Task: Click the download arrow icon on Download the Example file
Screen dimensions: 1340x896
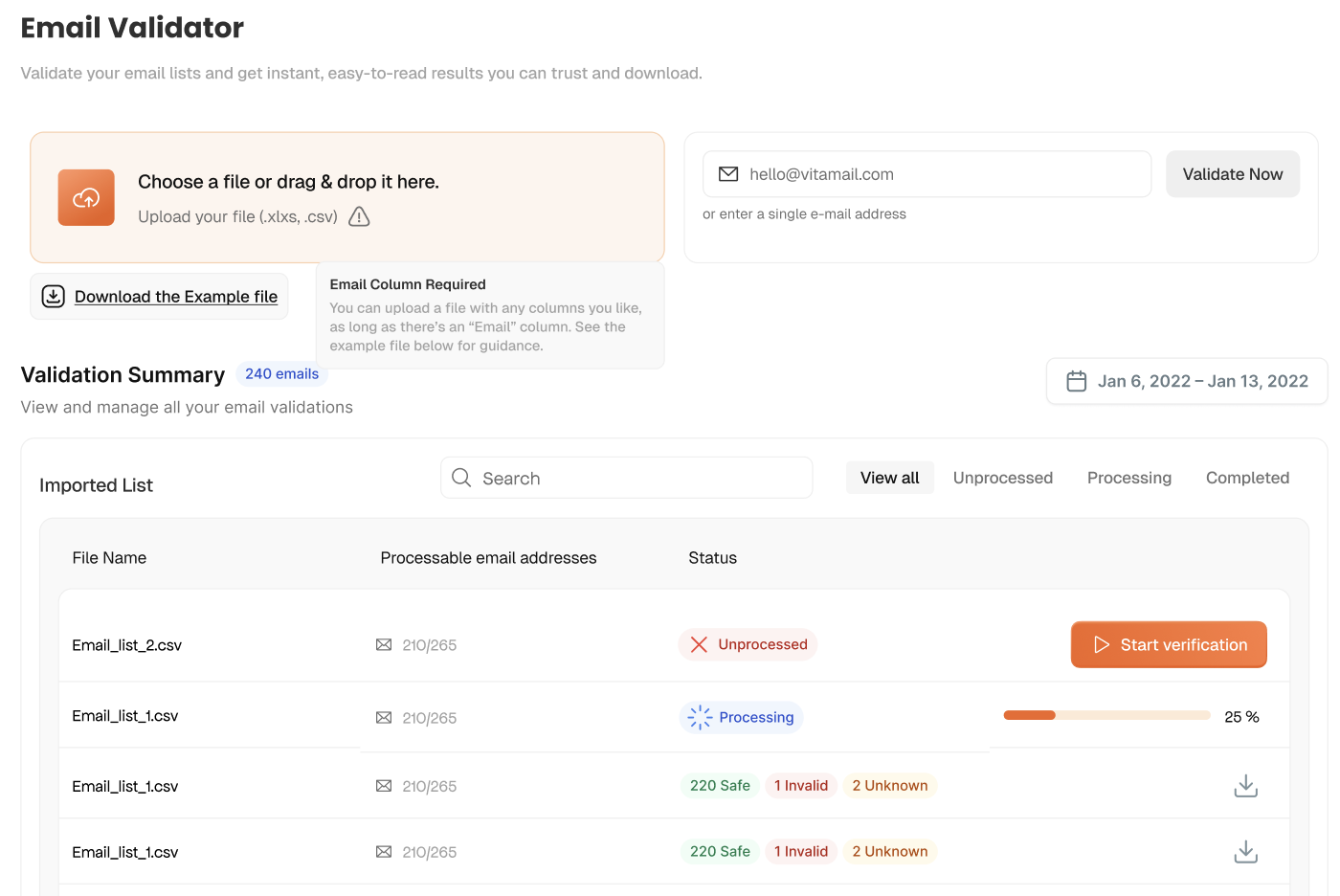Action: 54,296
